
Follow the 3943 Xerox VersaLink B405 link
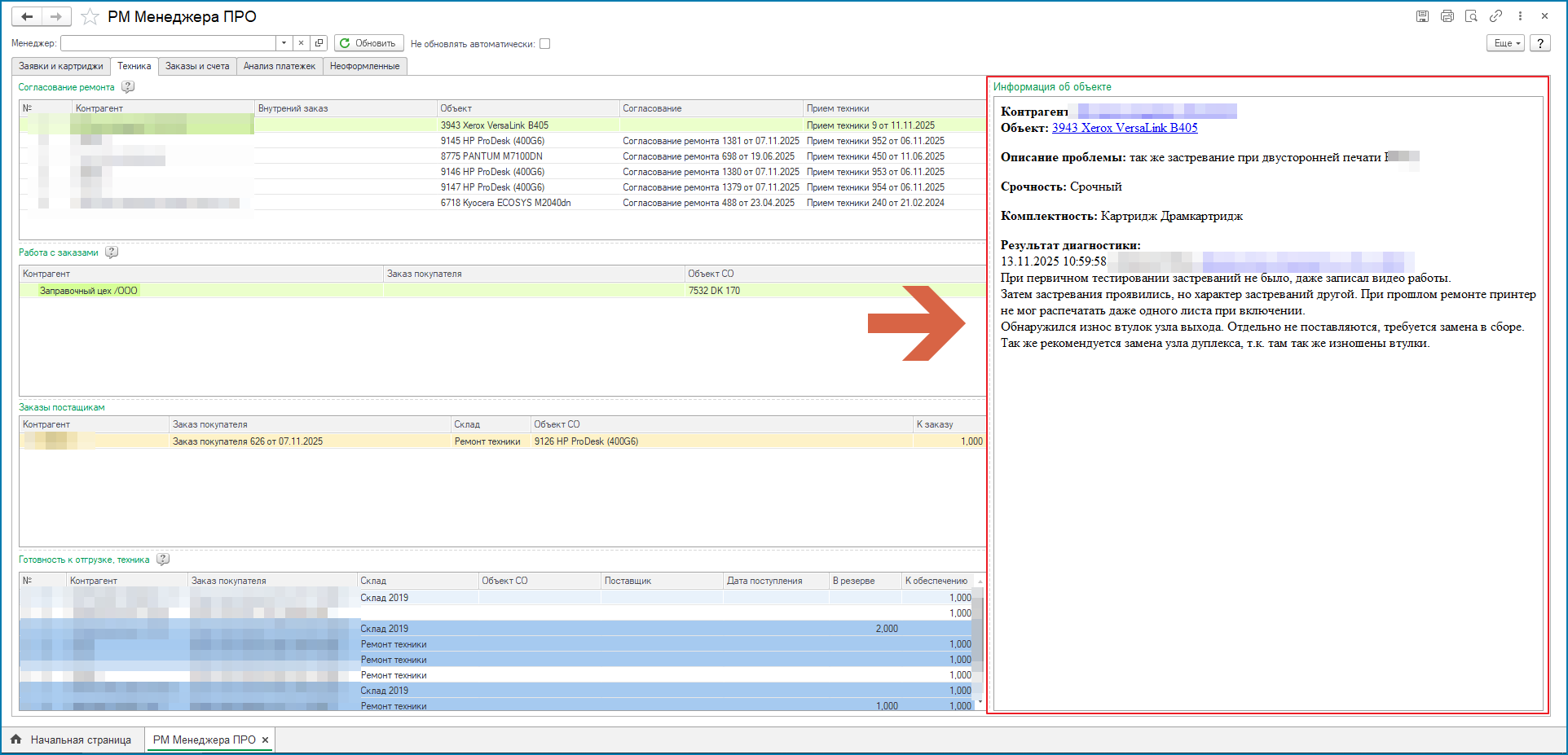[x=1125, y=128]
